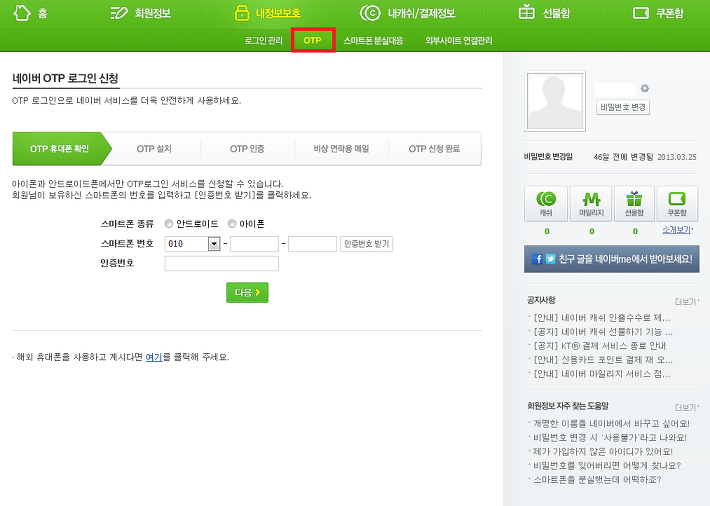Viewport: 710px width, 506px height.
Task: Click the Facebook icon in banner
Action: pyautogui.click(x=537, y=259)
